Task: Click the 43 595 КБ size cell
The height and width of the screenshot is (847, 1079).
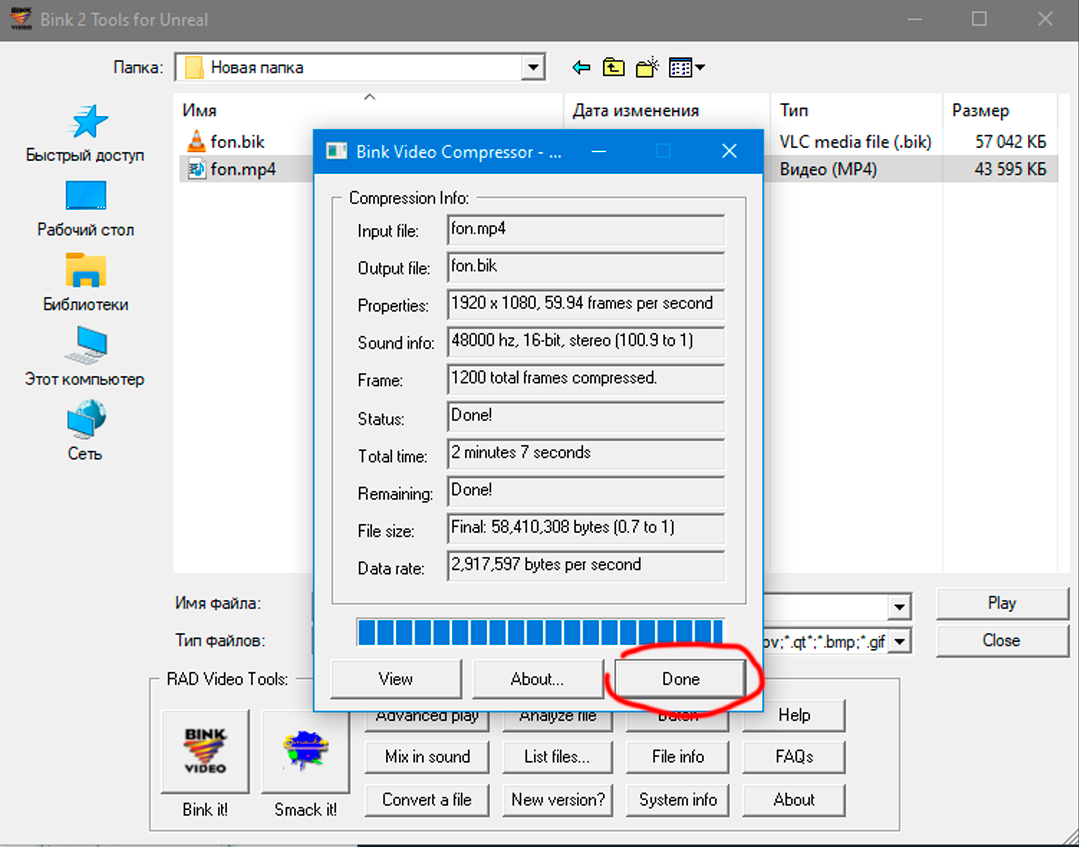Action: click(x=1010, y=169)
